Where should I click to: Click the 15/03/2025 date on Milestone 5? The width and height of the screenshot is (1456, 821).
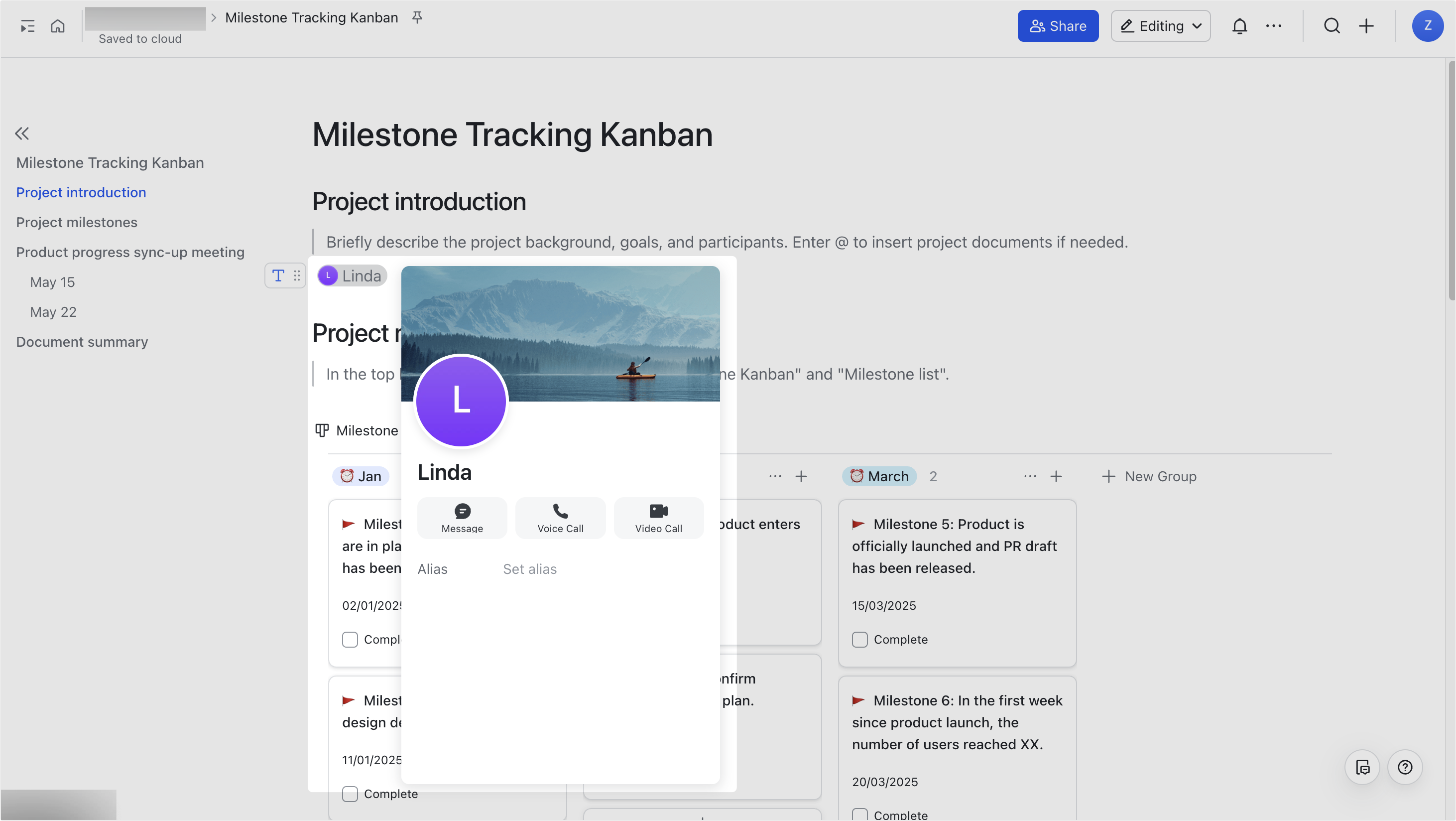(x=884, y=606)
